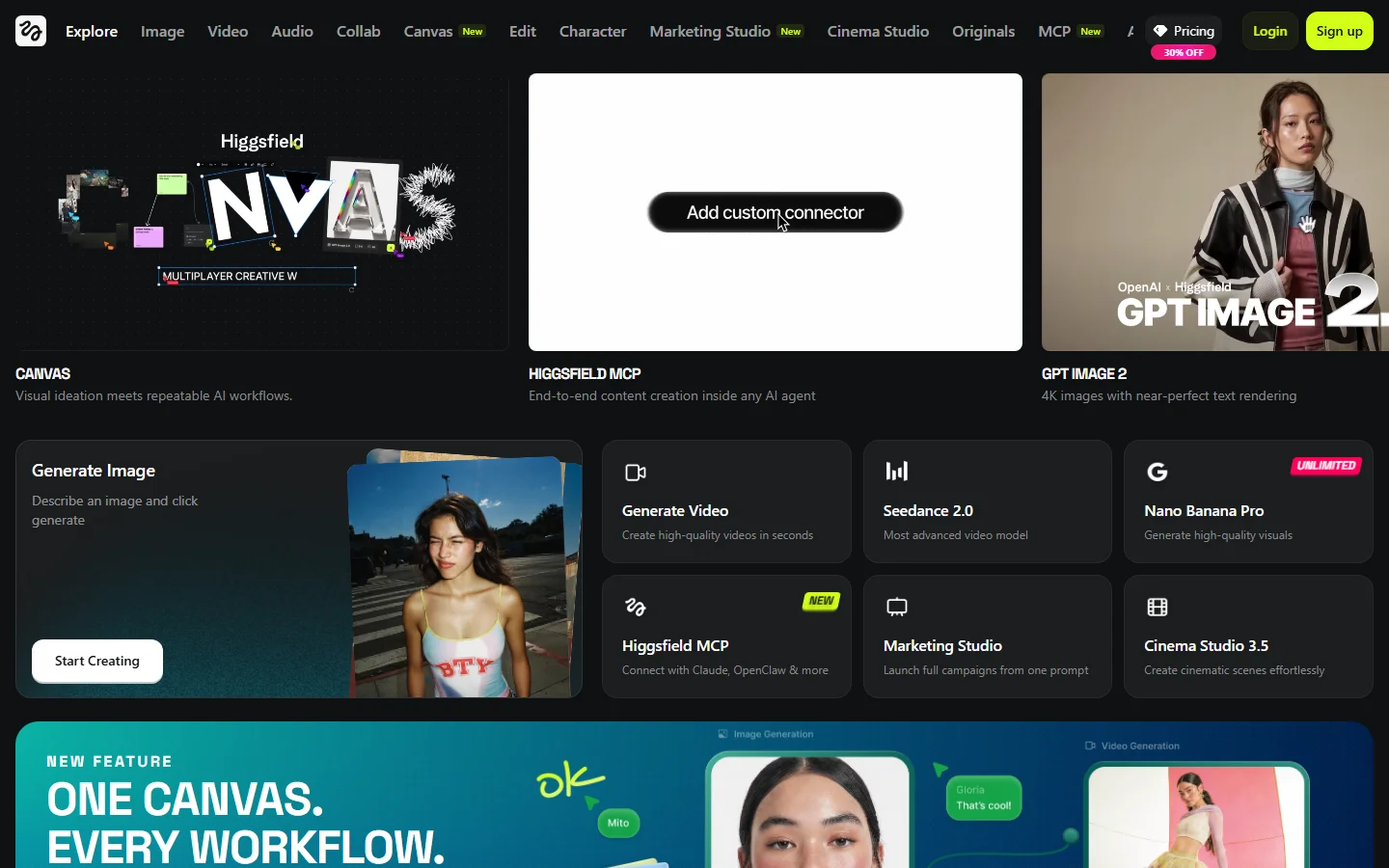1389x868 pixels.
Task: Open the Seedance 2.0 card
Action: (x=987, y=502)
